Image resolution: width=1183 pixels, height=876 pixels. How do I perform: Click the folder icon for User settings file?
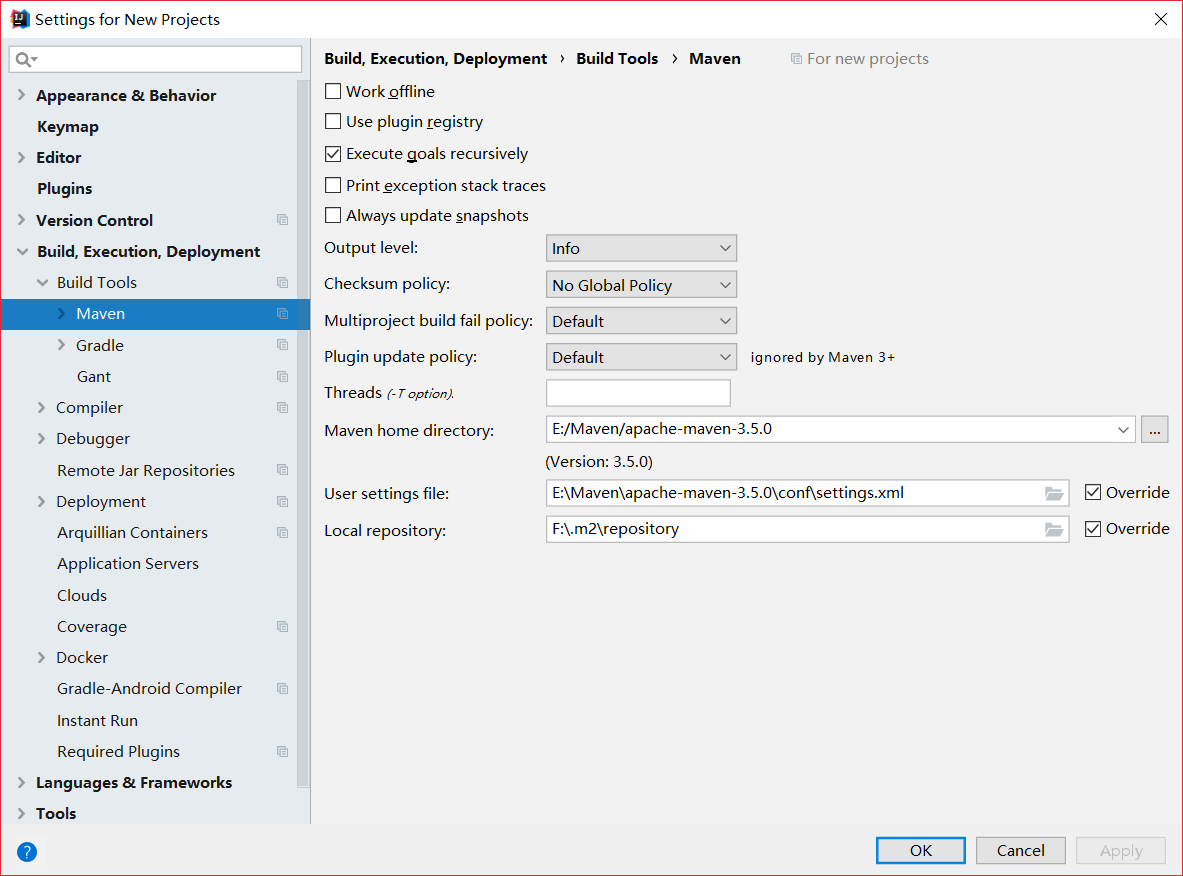(1053, 493)
